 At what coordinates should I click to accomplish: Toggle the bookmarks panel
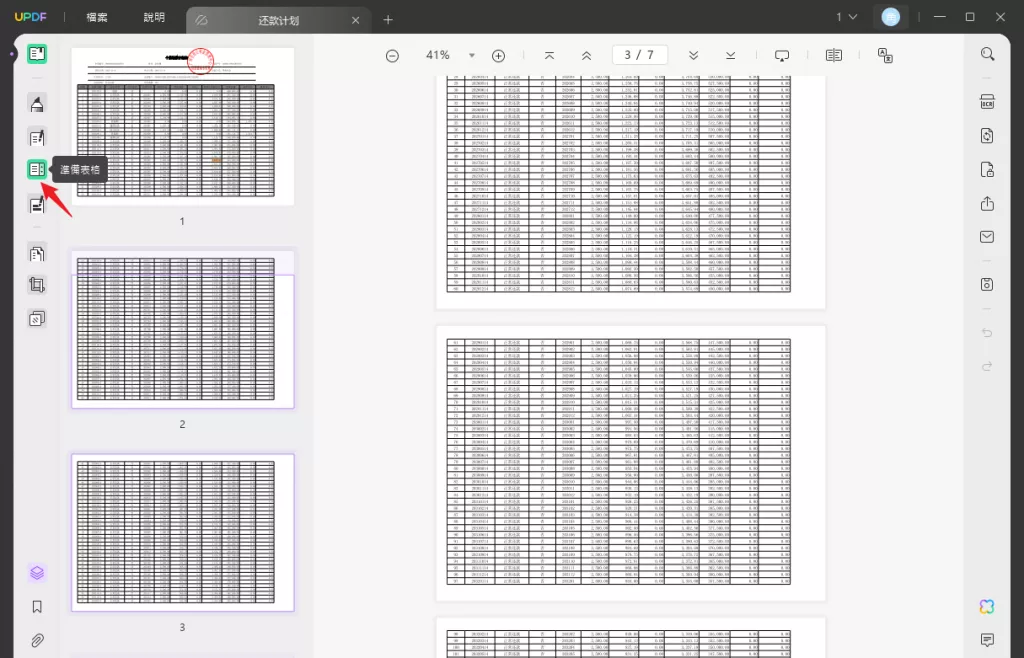tap(37, 606)
